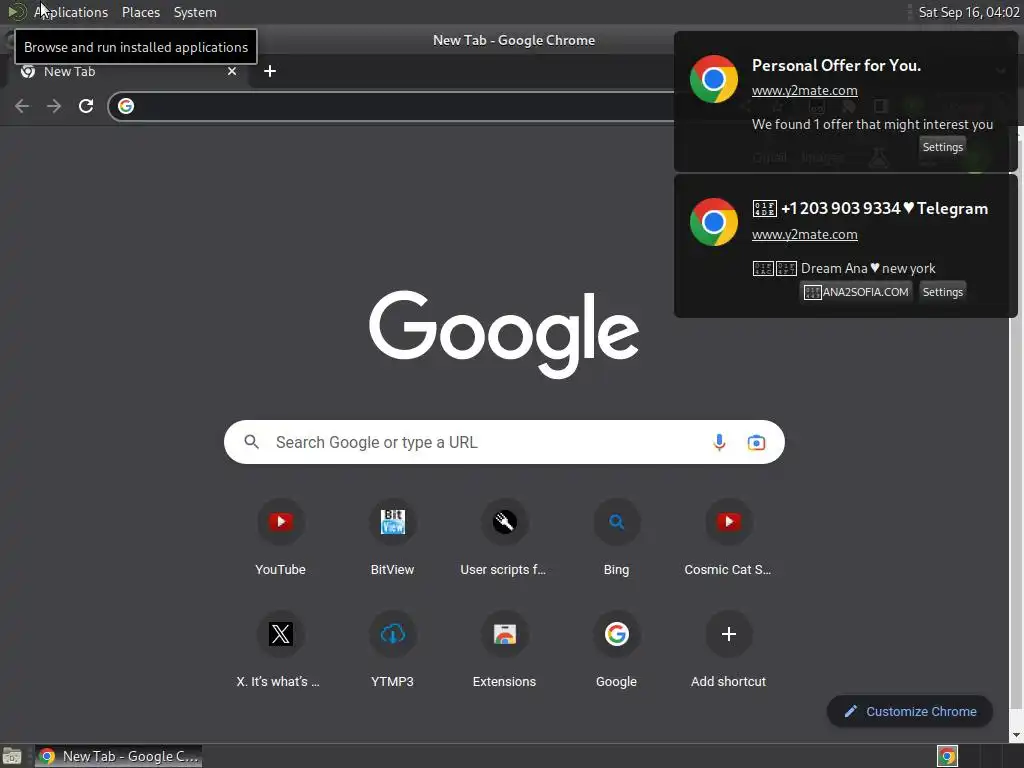Click the page scrollbar down arrow

coord(1016,735)
